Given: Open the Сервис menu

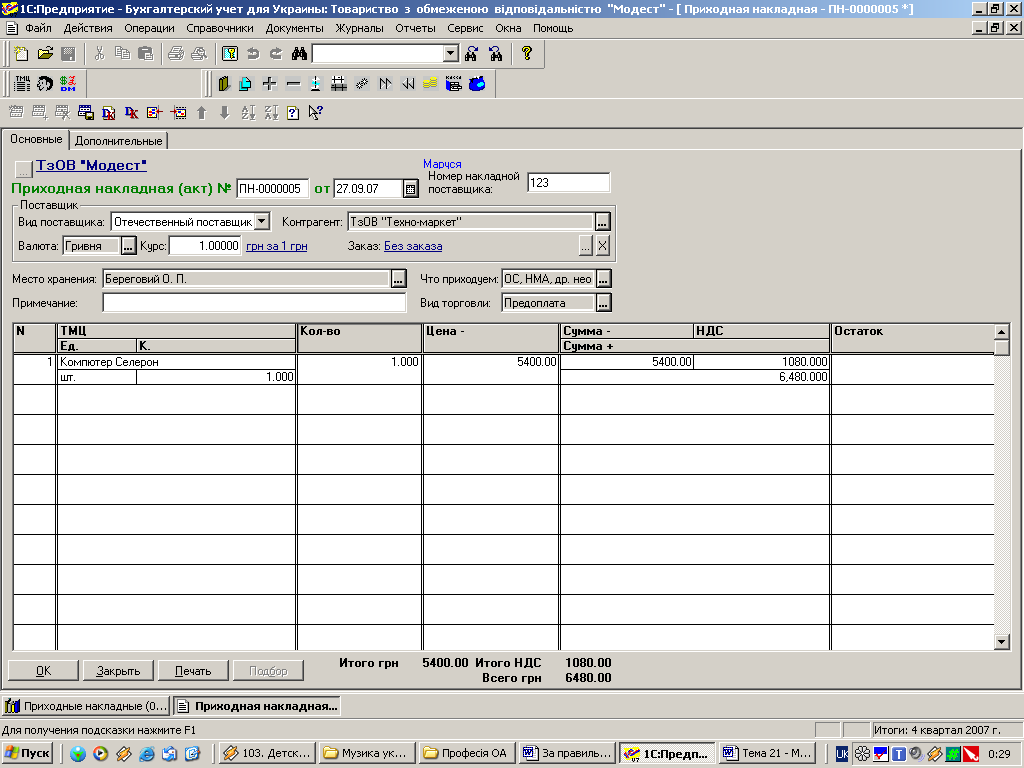Looking at the screenshot, I should 465,28.
